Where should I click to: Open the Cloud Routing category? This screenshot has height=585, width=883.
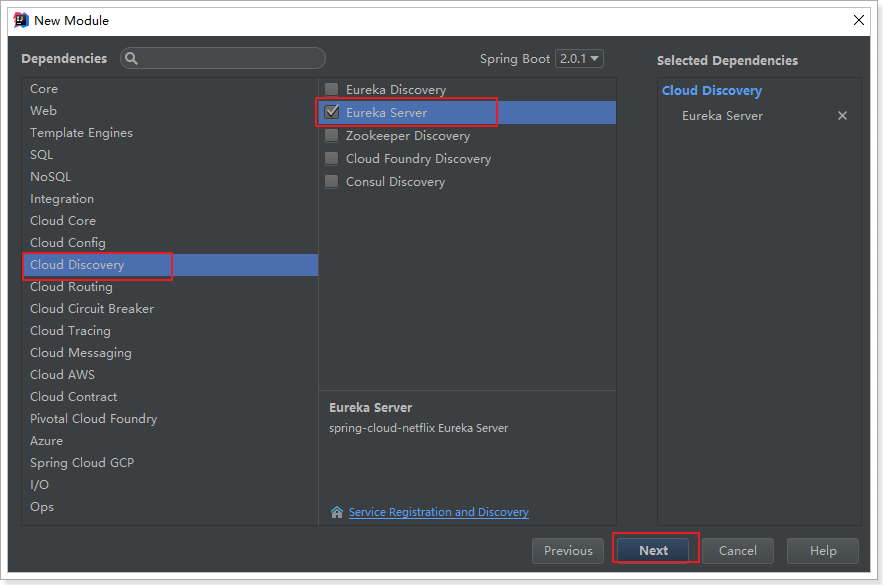[170, 287]
